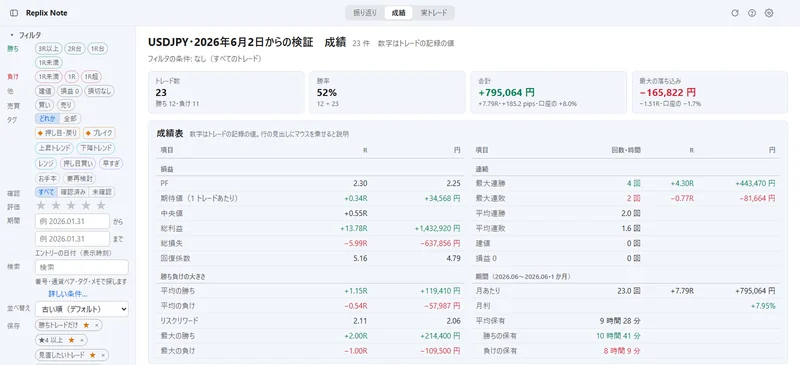This screenshot has width=800, height=365.
Task: Toggle the 上昇トレンド tag
Action: coord(55,148)
